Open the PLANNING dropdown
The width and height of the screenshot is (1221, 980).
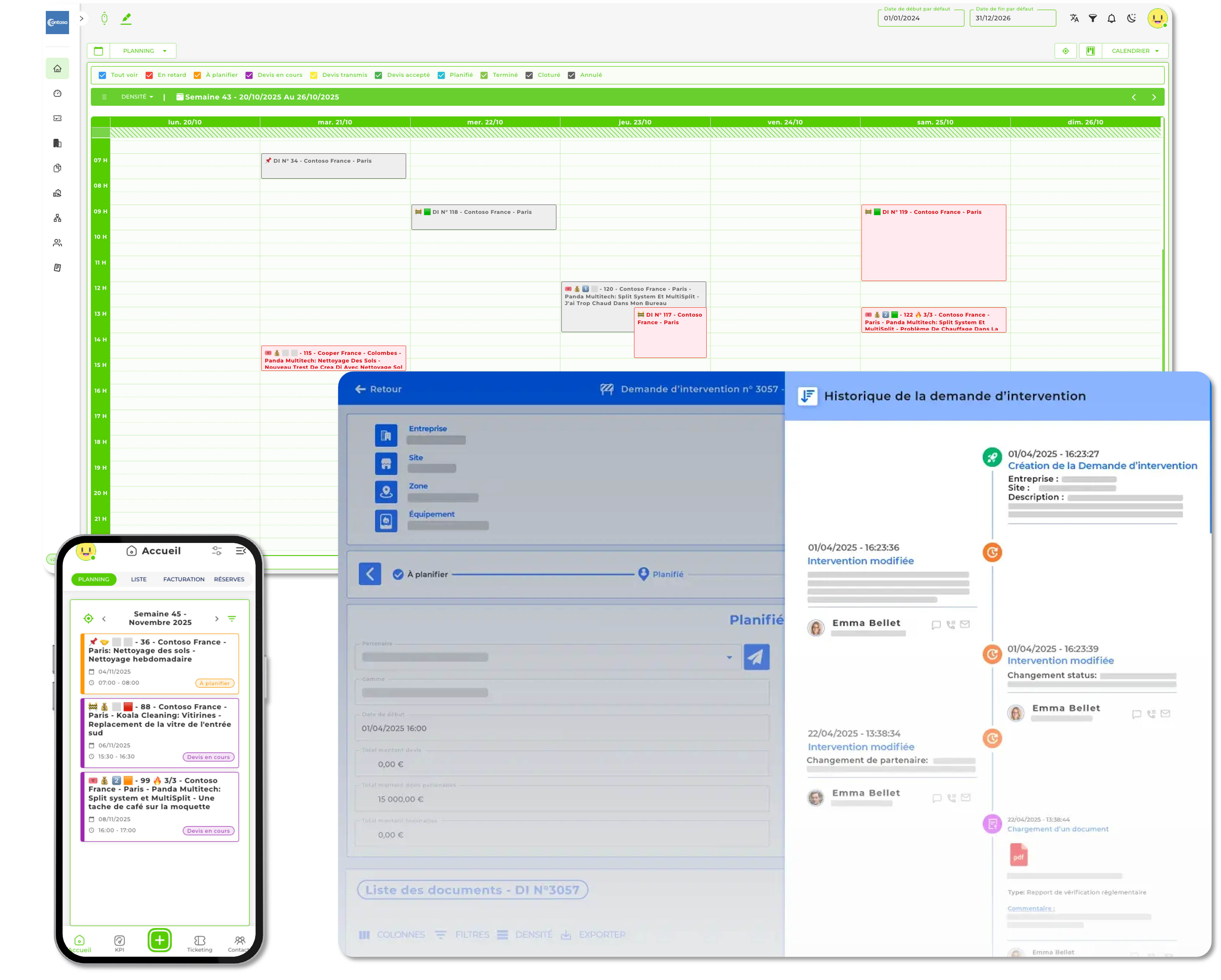[144, 51]
